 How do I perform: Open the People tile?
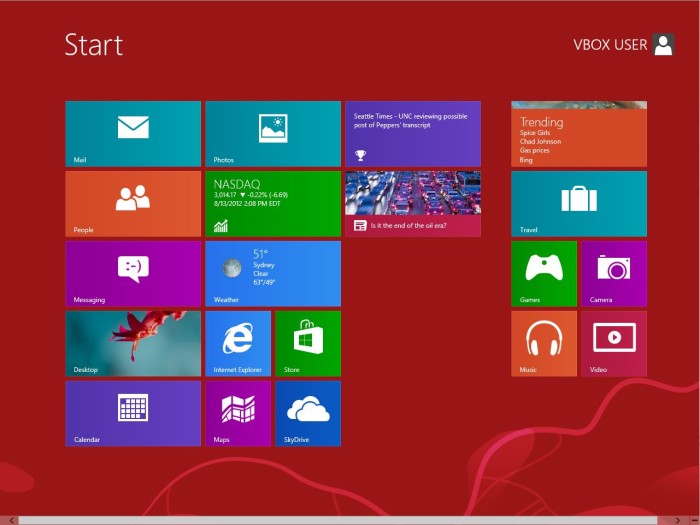coord(133,204)
